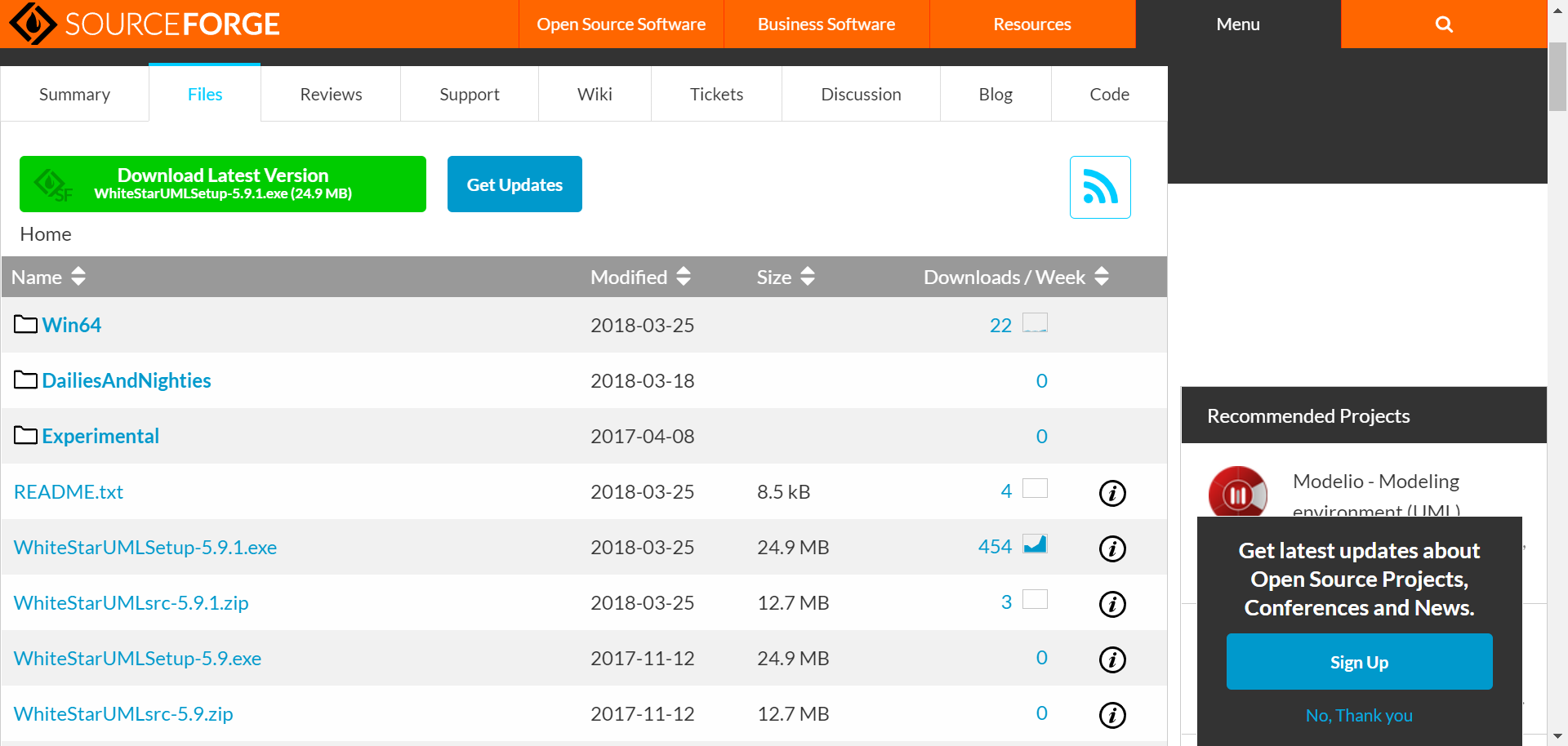
Task: Show info for WhiteStarUMLSetup-5.9.1.exe
Action: (1112, 548)
